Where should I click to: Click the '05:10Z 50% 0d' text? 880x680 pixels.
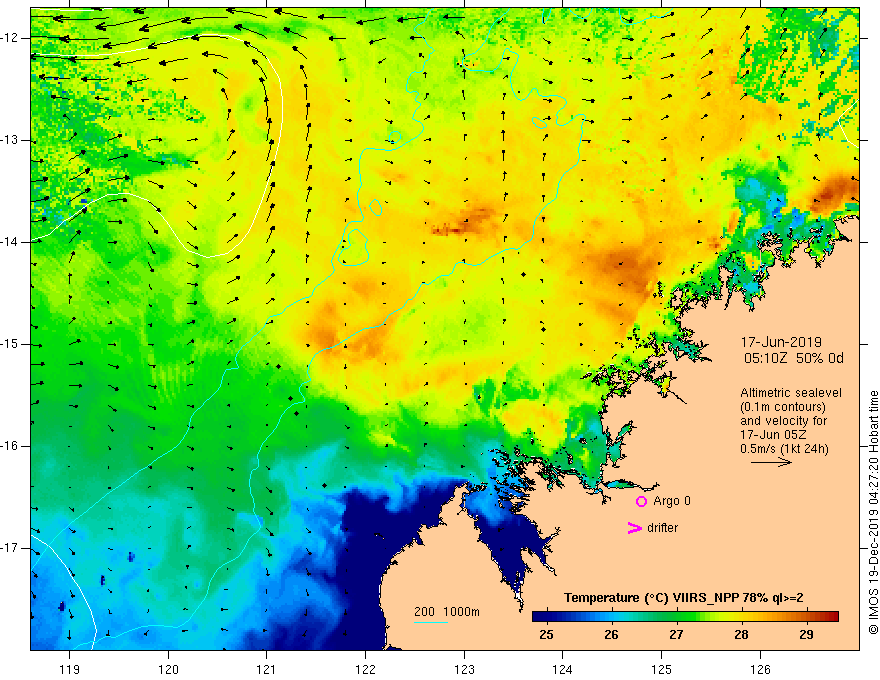tap(794, 359)
